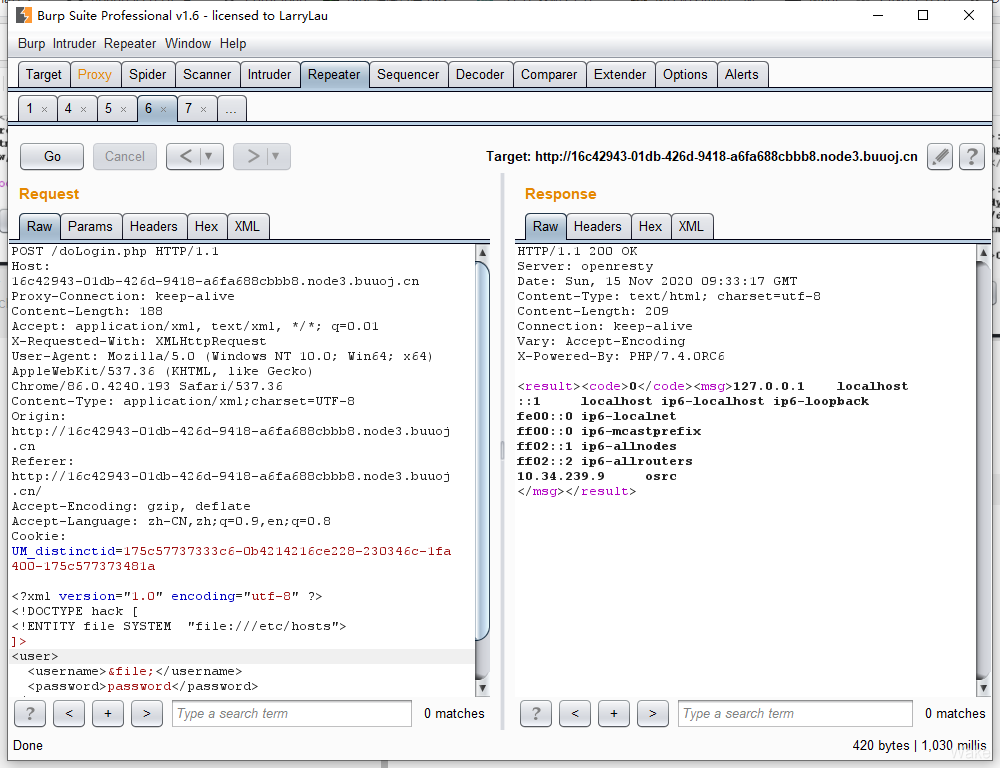The image size is (1000, 768).
Task: Open the Repeater help question-mark icon
Action: pos(972,156)
